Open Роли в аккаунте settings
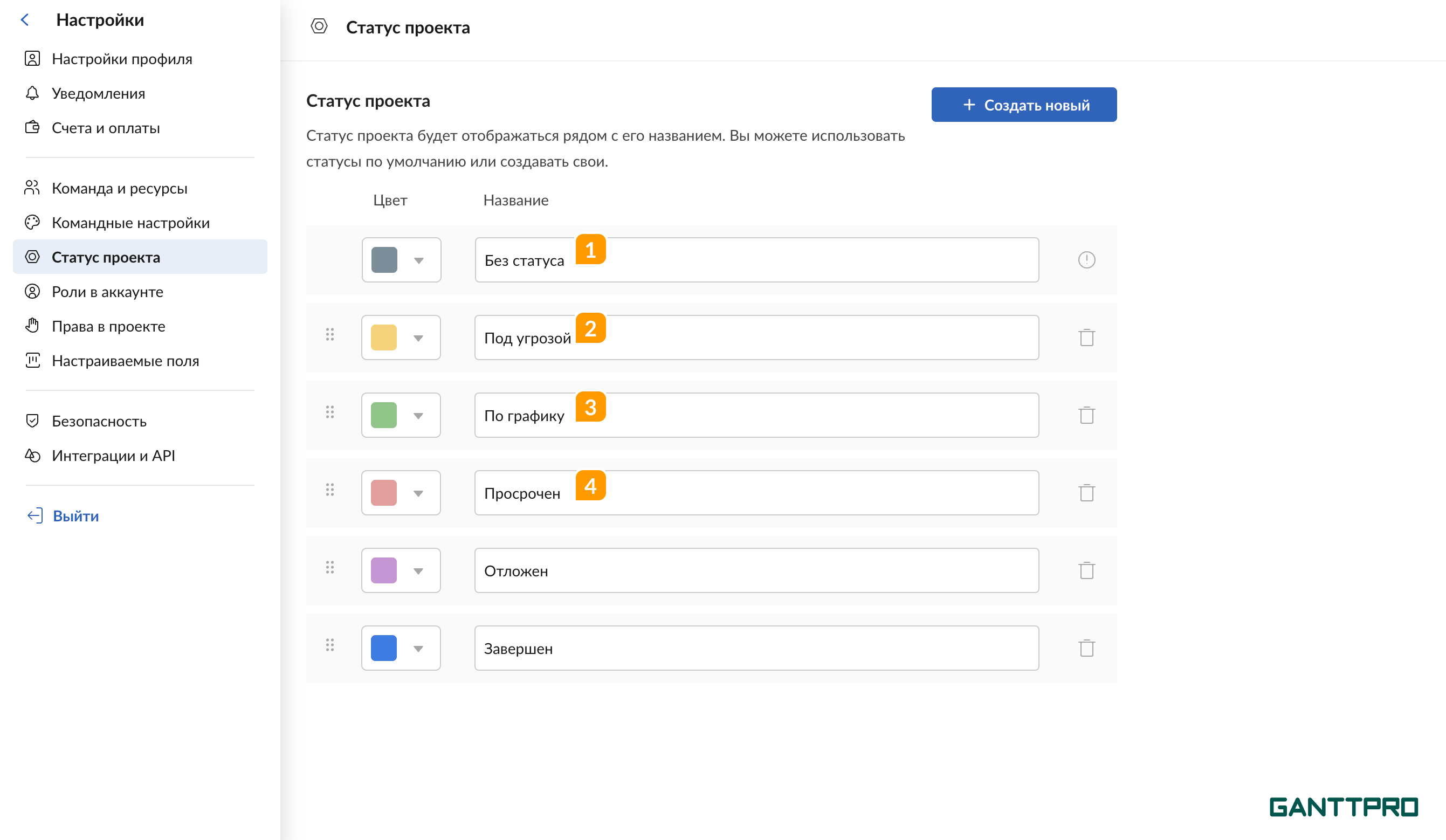1446x840 pixels. [x=107, y=292]
